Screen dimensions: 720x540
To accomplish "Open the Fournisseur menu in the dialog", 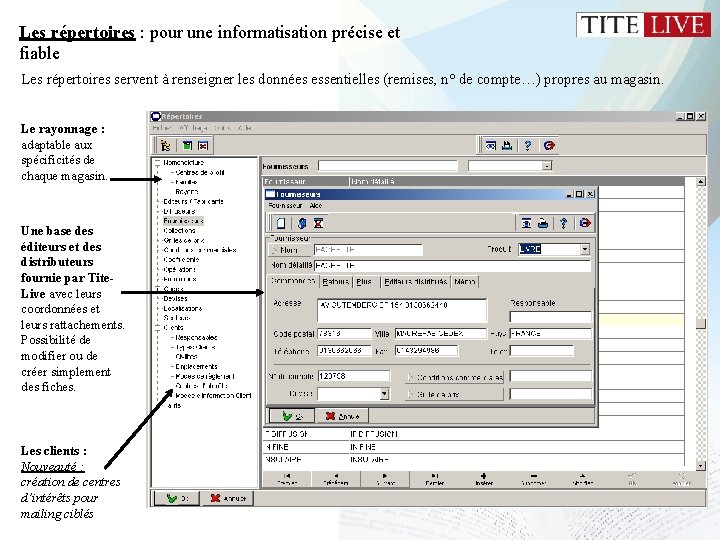I will point(285,206).
